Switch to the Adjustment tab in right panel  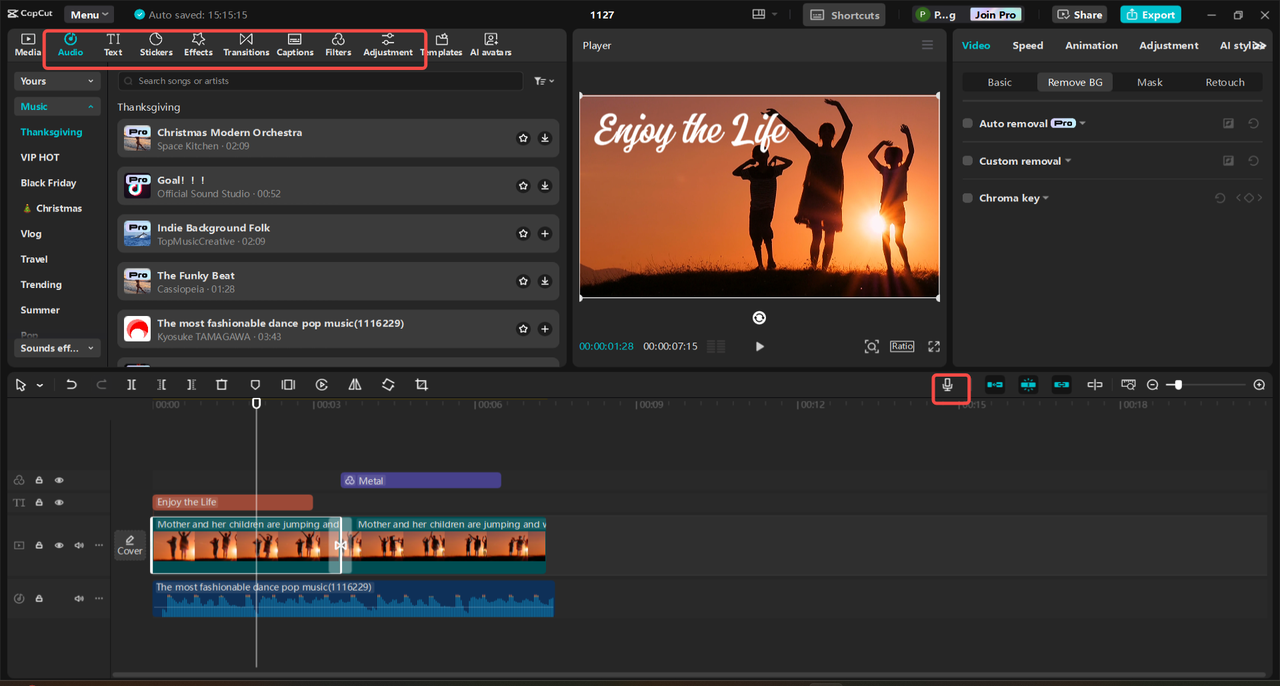pos(1168,45)
